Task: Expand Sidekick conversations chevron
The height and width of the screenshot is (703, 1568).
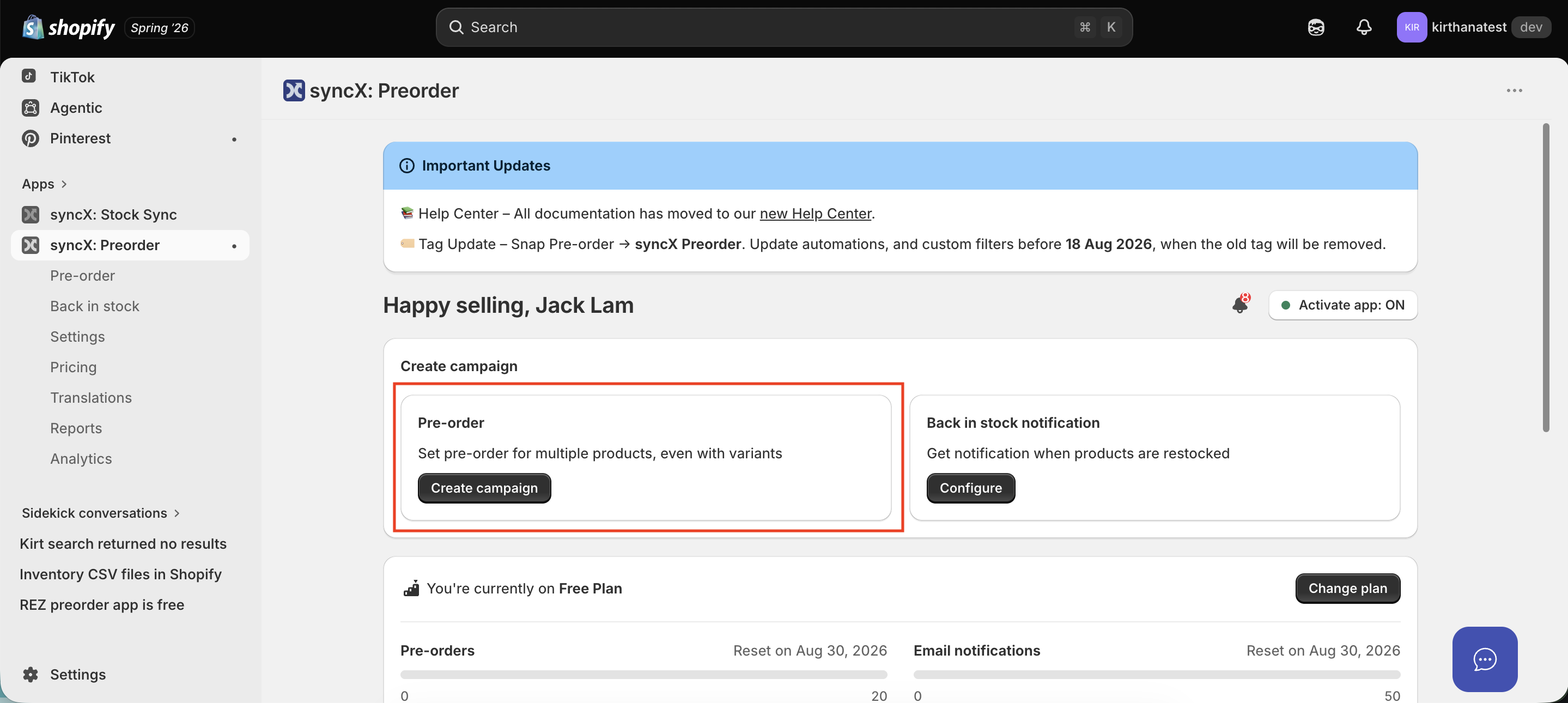Action: click(x=177, y=513)
